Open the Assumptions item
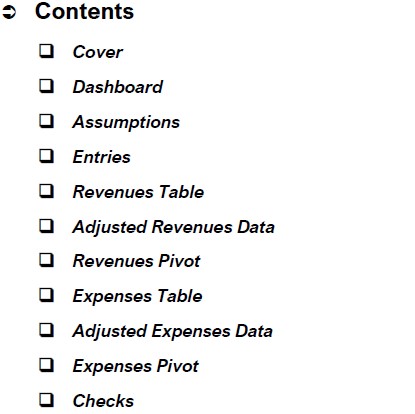415x414 pixels. pyautogui.click(x=126, y=122)
